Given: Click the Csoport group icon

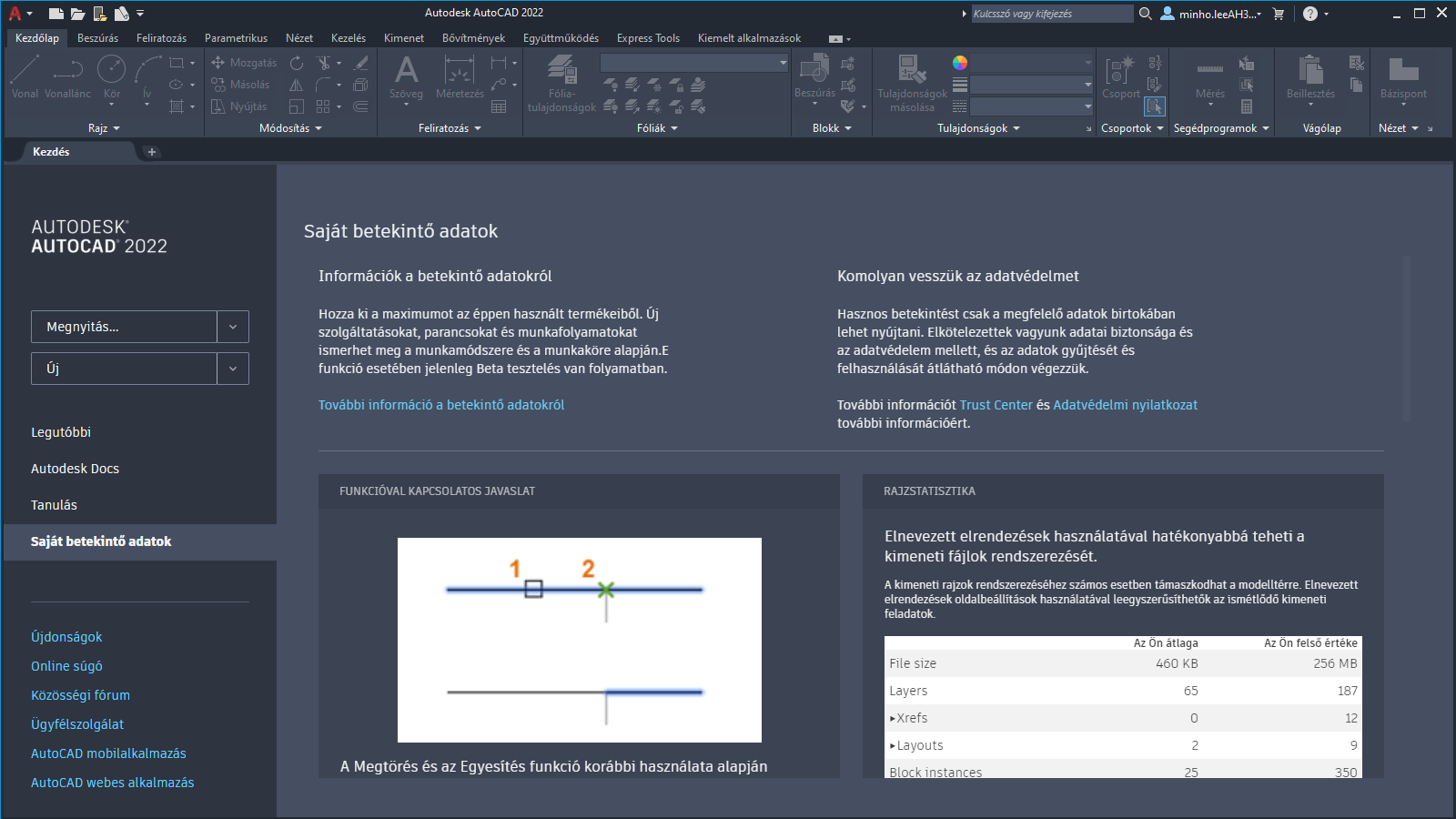Looking at the screenshot, I should 1120,69.
